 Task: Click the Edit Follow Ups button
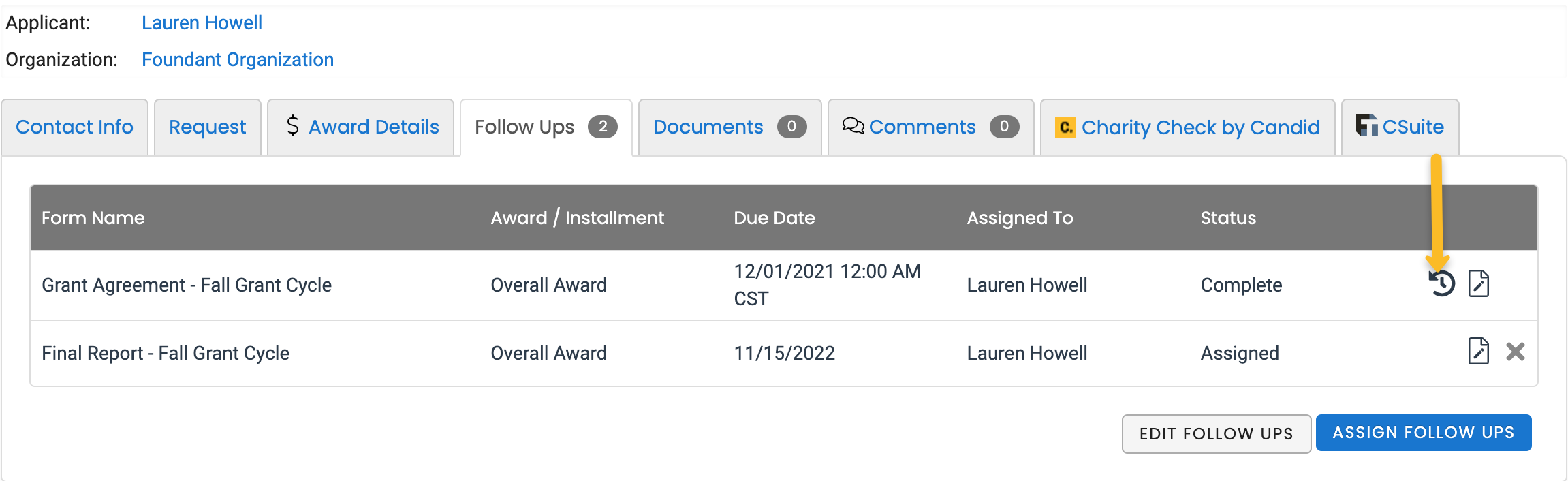tap(1217, 433)
